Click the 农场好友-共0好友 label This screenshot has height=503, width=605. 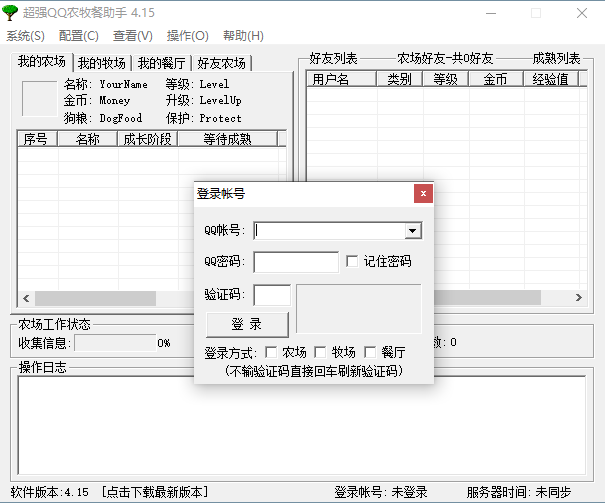coord(445,59)
